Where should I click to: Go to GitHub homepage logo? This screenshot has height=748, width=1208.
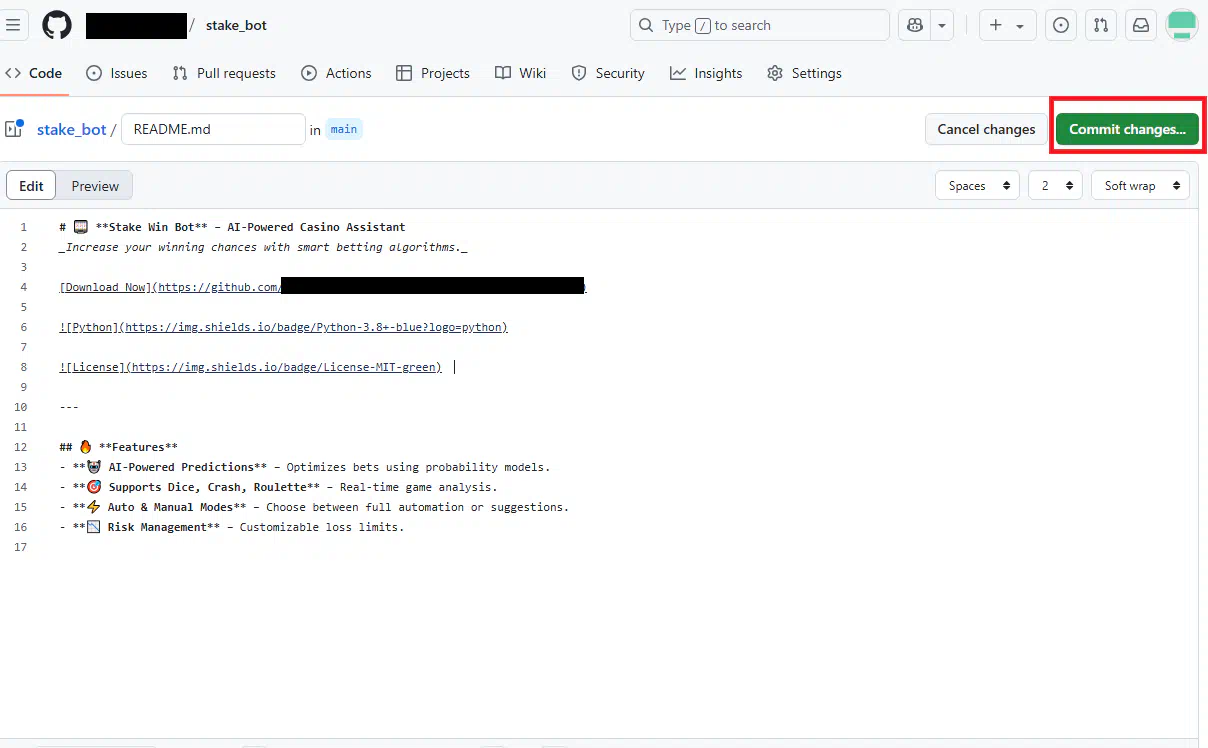click(x=57, y=25)
